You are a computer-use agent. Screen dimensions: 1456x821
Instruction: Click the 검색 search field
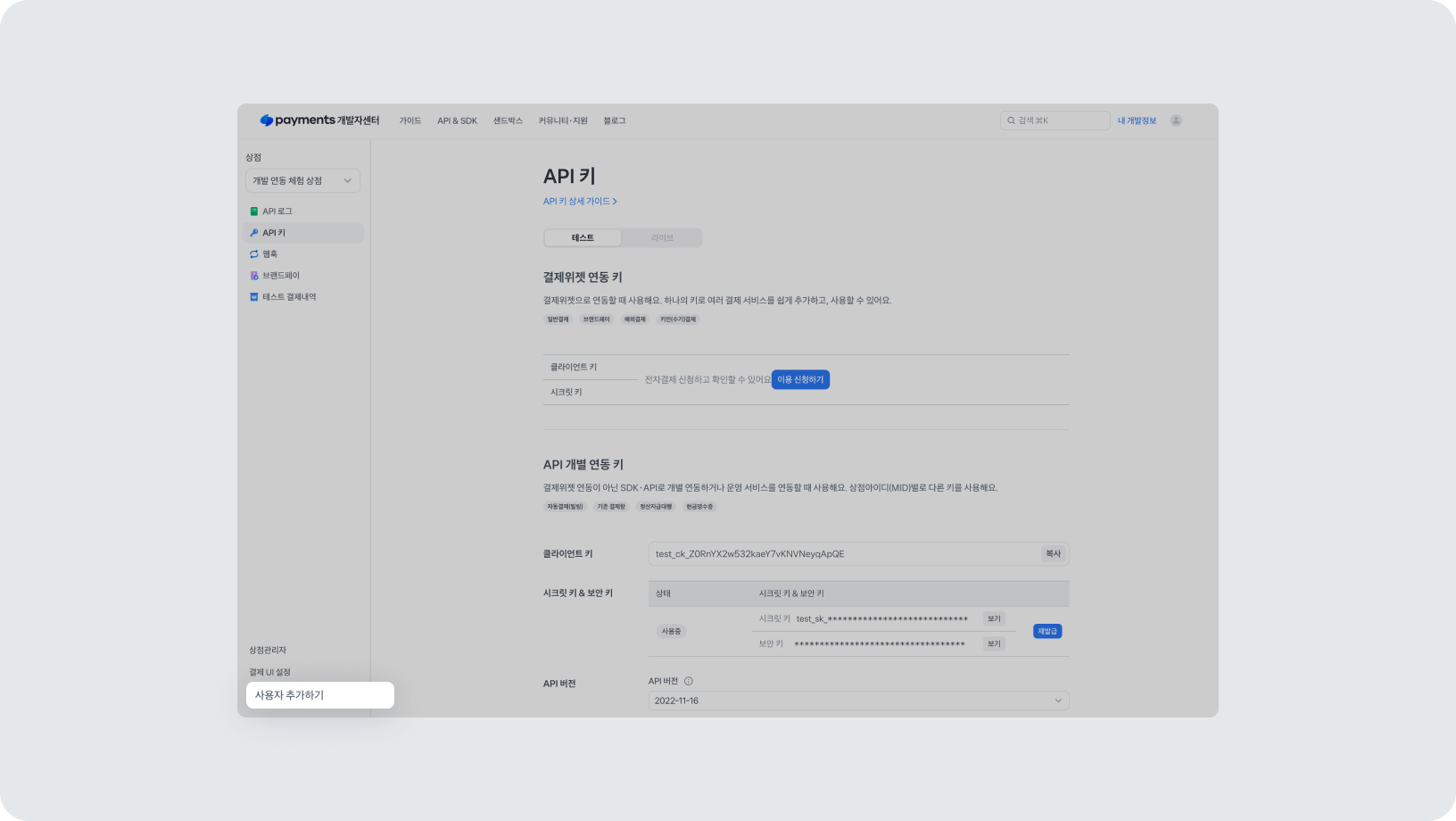click(1055, 120)
